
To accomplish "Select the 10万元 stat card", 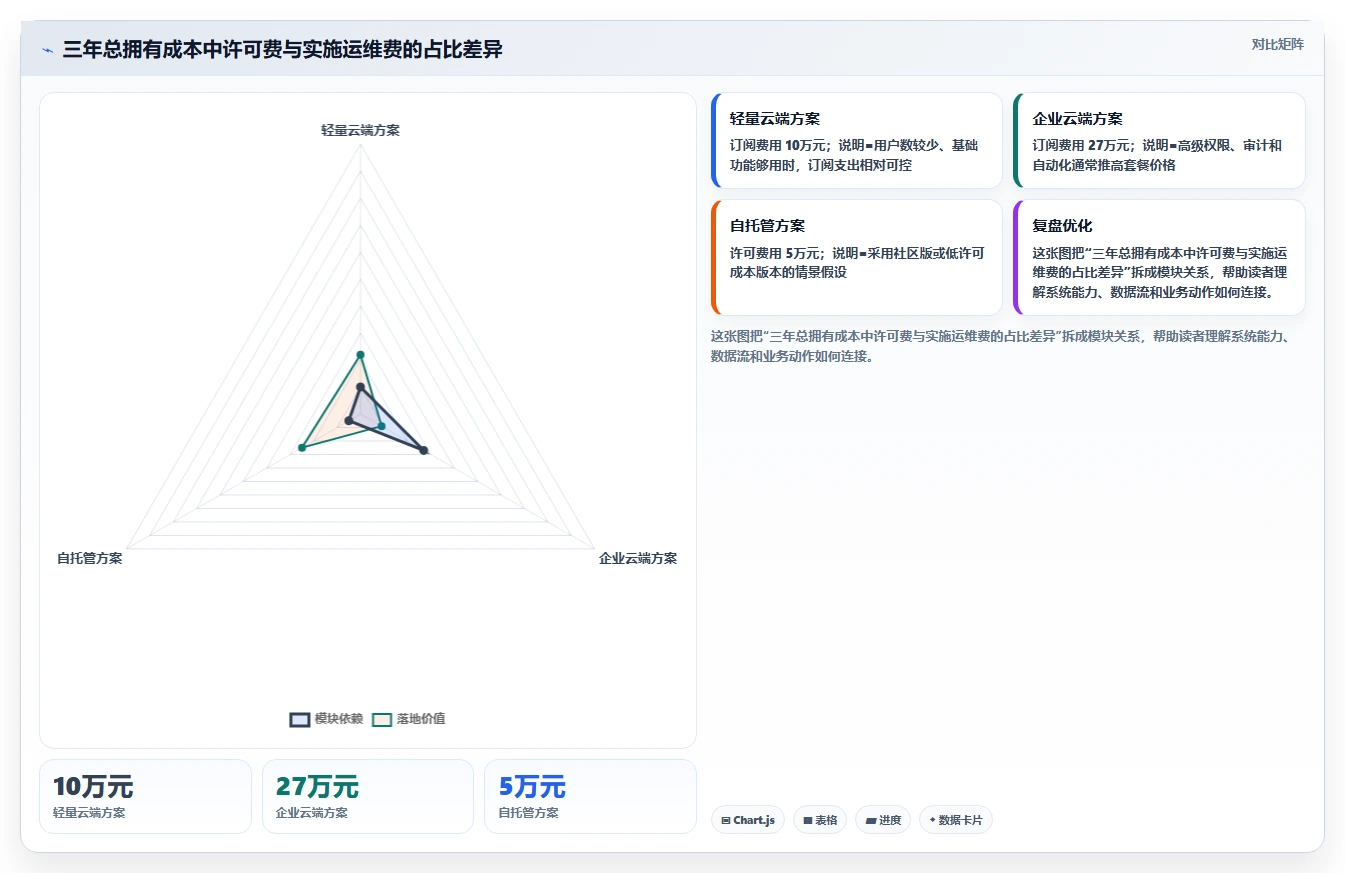I will (145, 796).
